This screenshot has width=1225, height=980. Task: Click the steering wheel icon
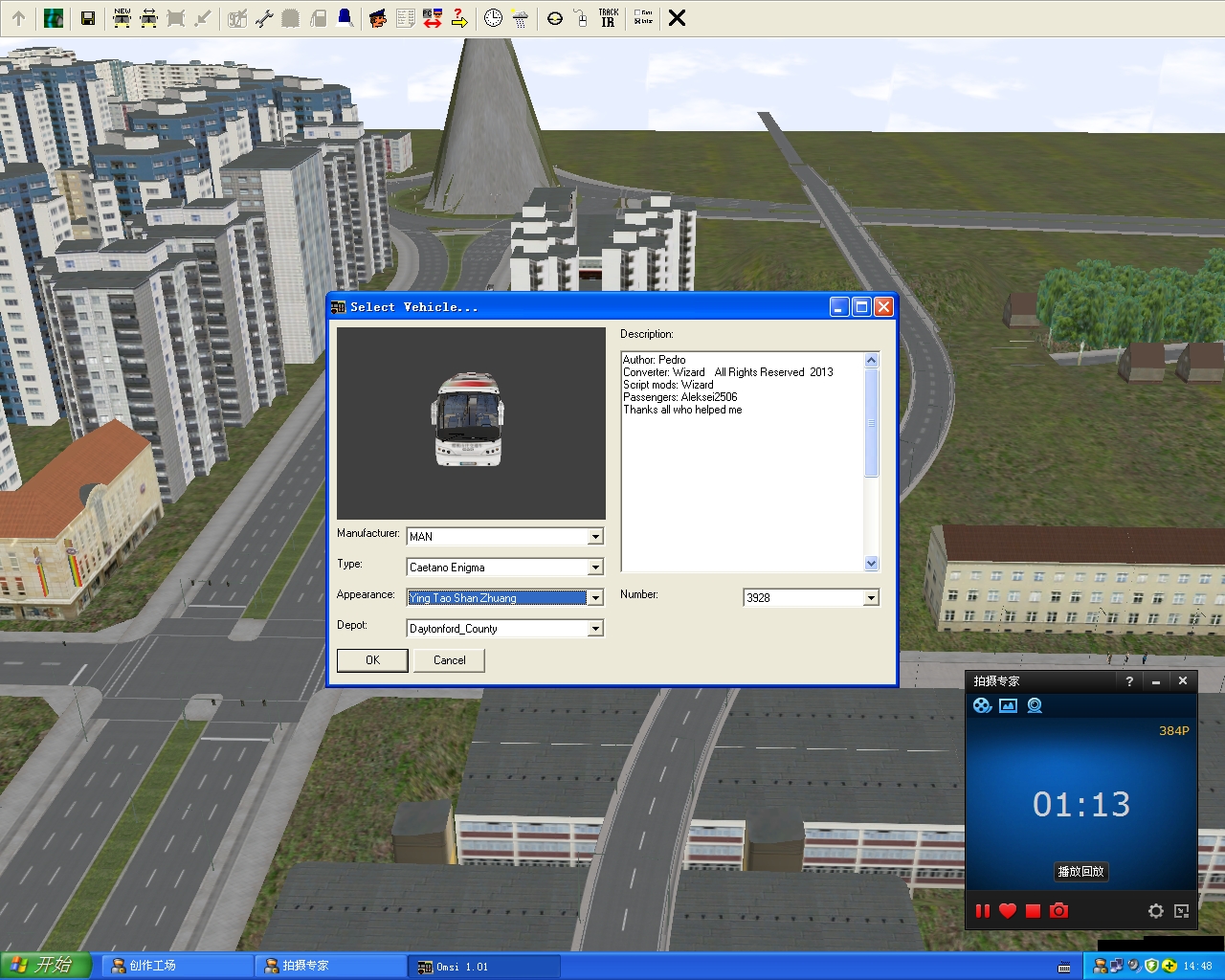(x=555, y=18)
